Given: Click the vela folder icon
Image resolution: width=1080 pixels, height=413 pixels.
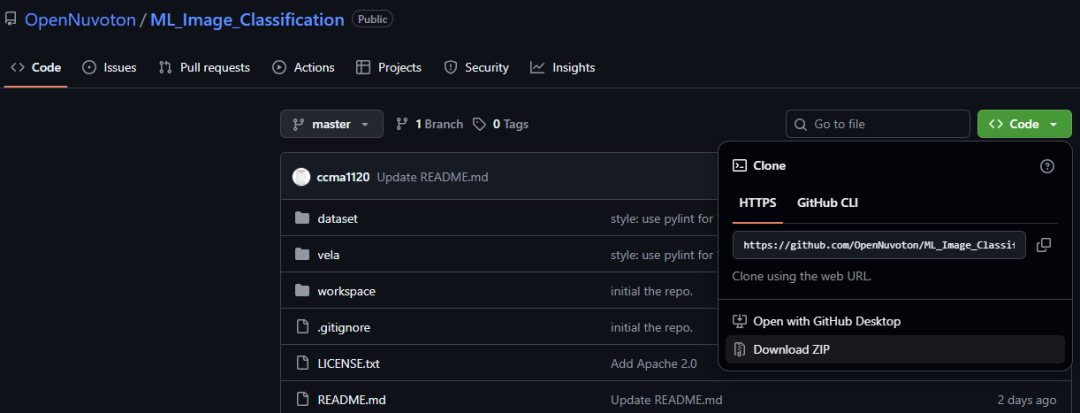Looking at the screenshot, I should click(302, 255).
